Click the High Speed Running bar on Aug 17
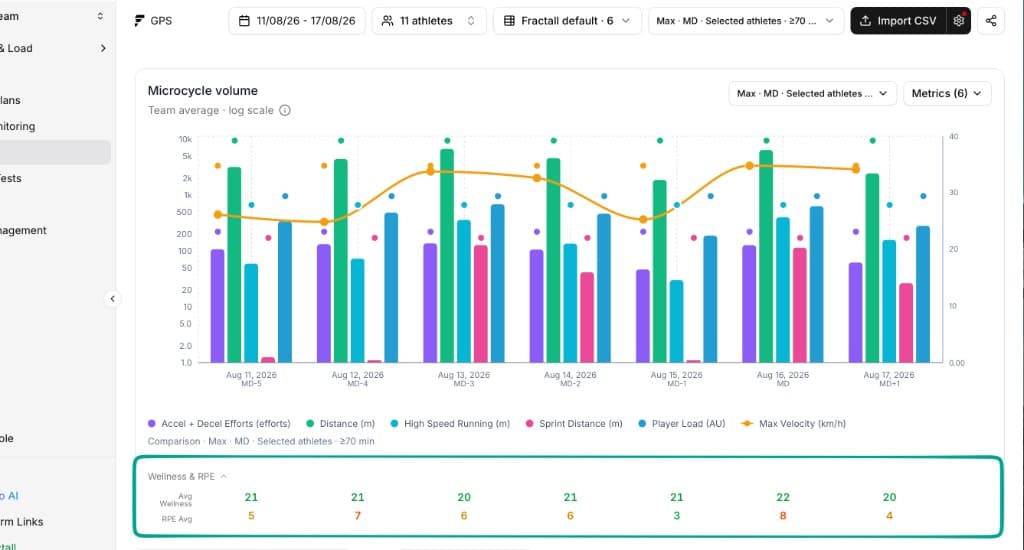Screen dimensions: 1024x550 click(x=889, y=301)
